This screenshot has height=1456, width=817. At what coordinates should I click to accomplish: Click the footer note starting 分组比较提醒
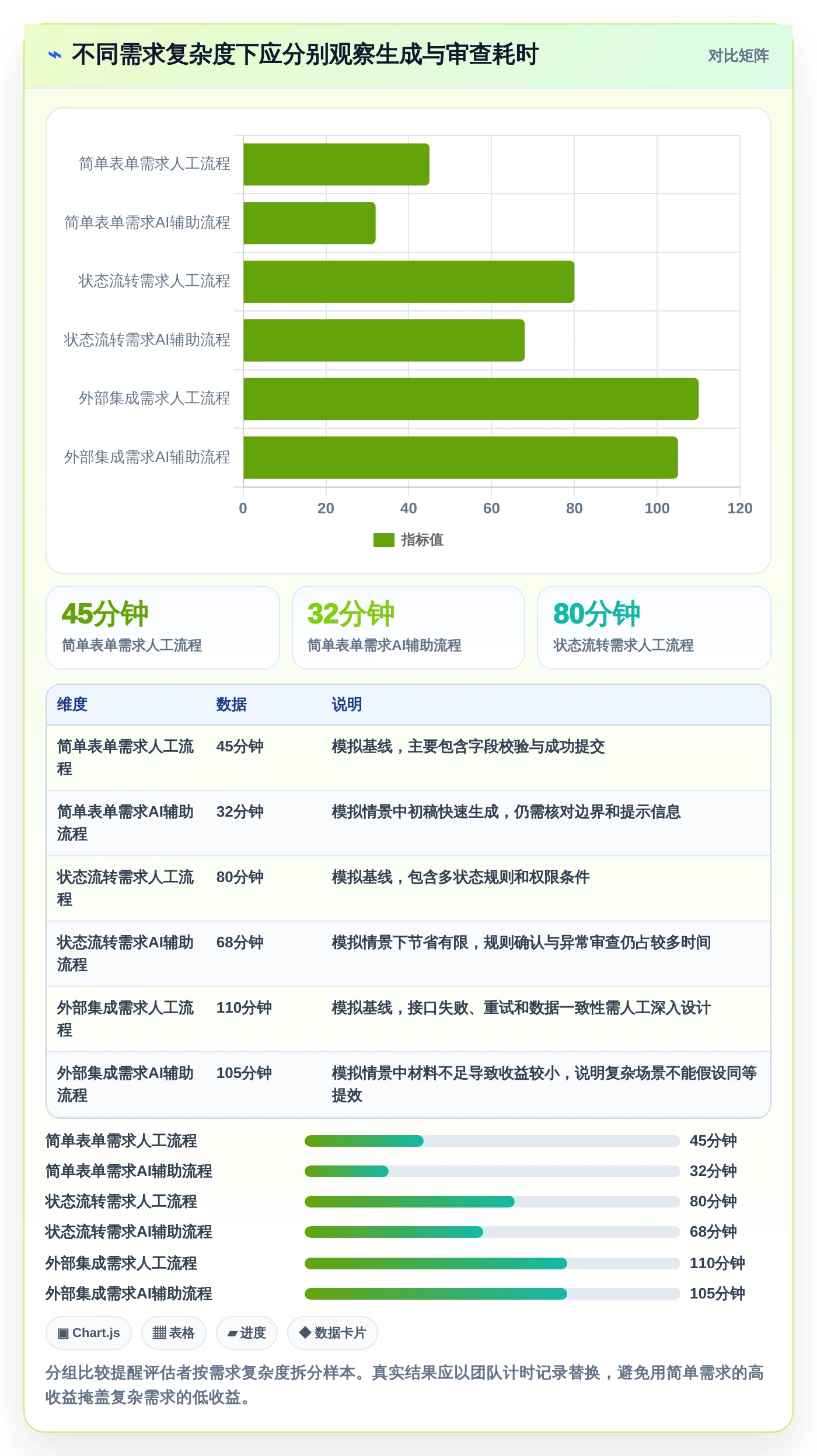(x=405, y=1385)
